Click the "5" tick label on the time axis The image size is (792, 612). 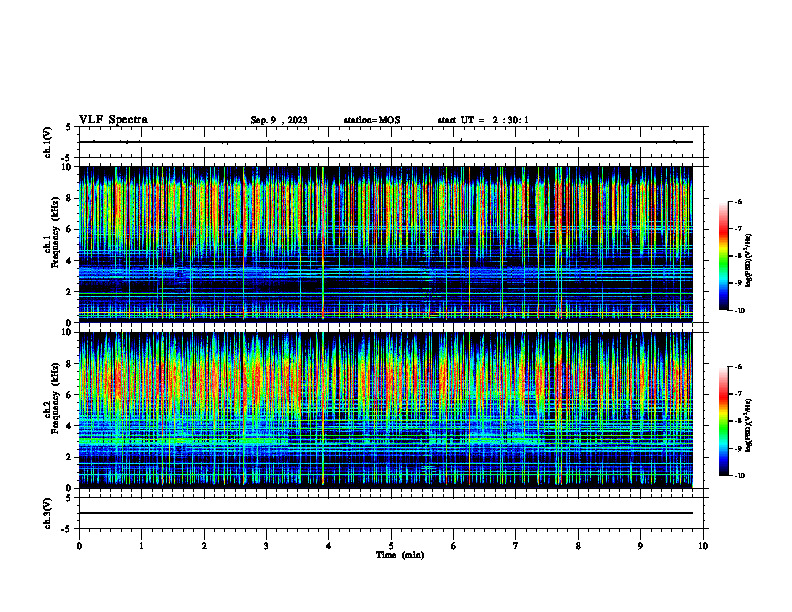(x=391, y=546)
